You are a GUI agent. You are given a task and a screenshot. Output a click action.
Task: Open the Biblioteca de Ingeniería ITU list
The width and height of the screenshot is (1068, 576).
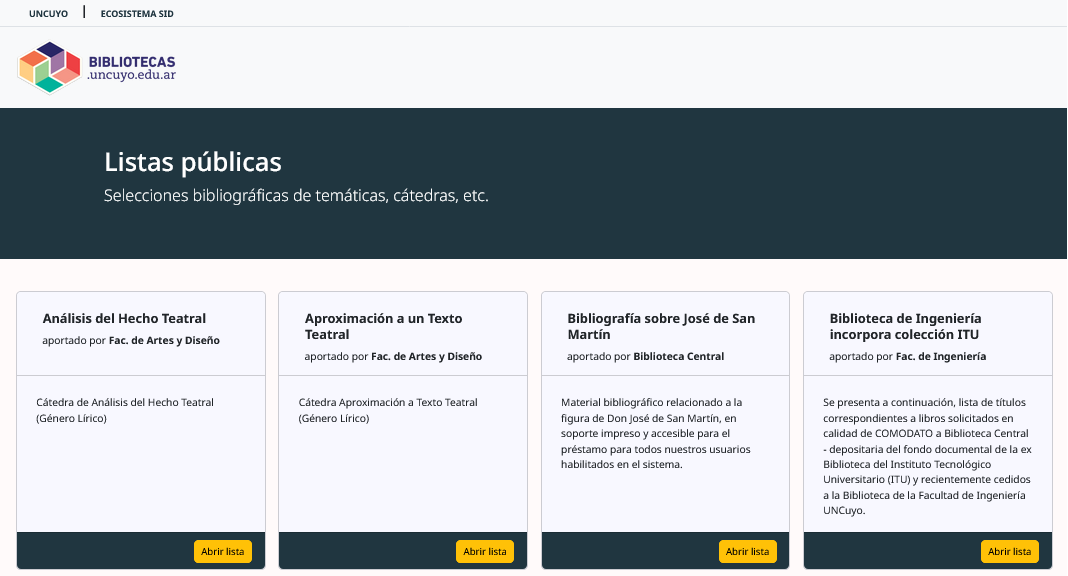coord(1009,551)
